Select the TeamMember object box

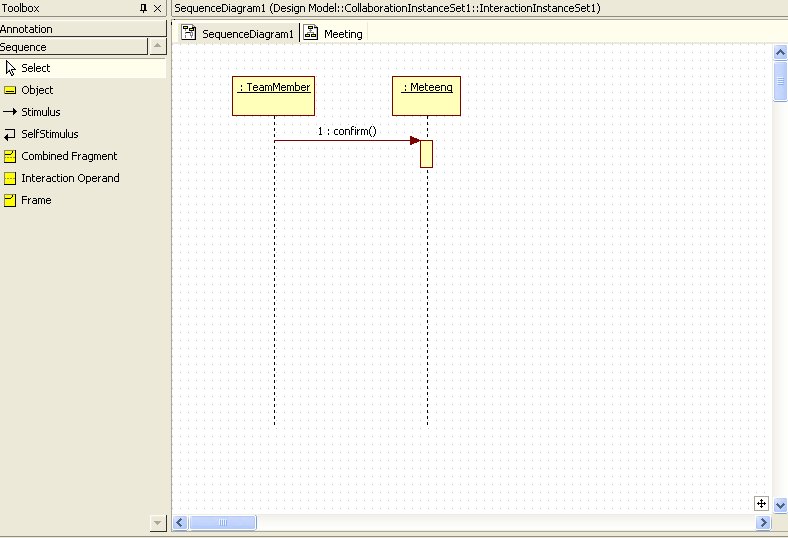[x=273, y=96]
